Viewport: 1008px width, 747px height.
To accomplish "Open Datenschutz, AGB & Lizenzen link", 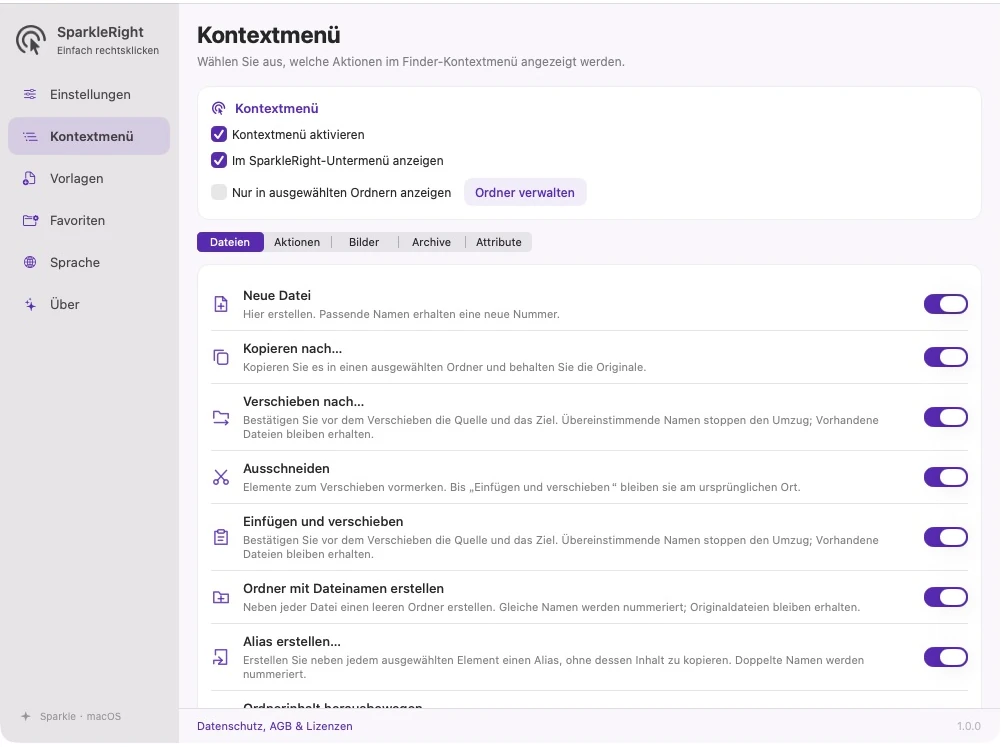I will (274, 726).
